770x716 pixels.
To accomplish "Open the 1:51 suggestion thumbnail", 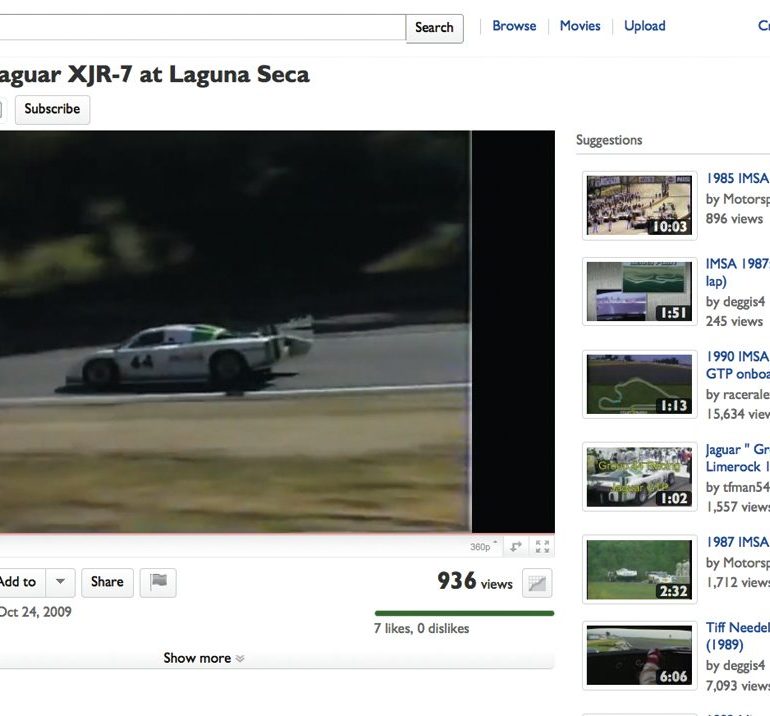I will pyautogui.click(x=639, y=292).
